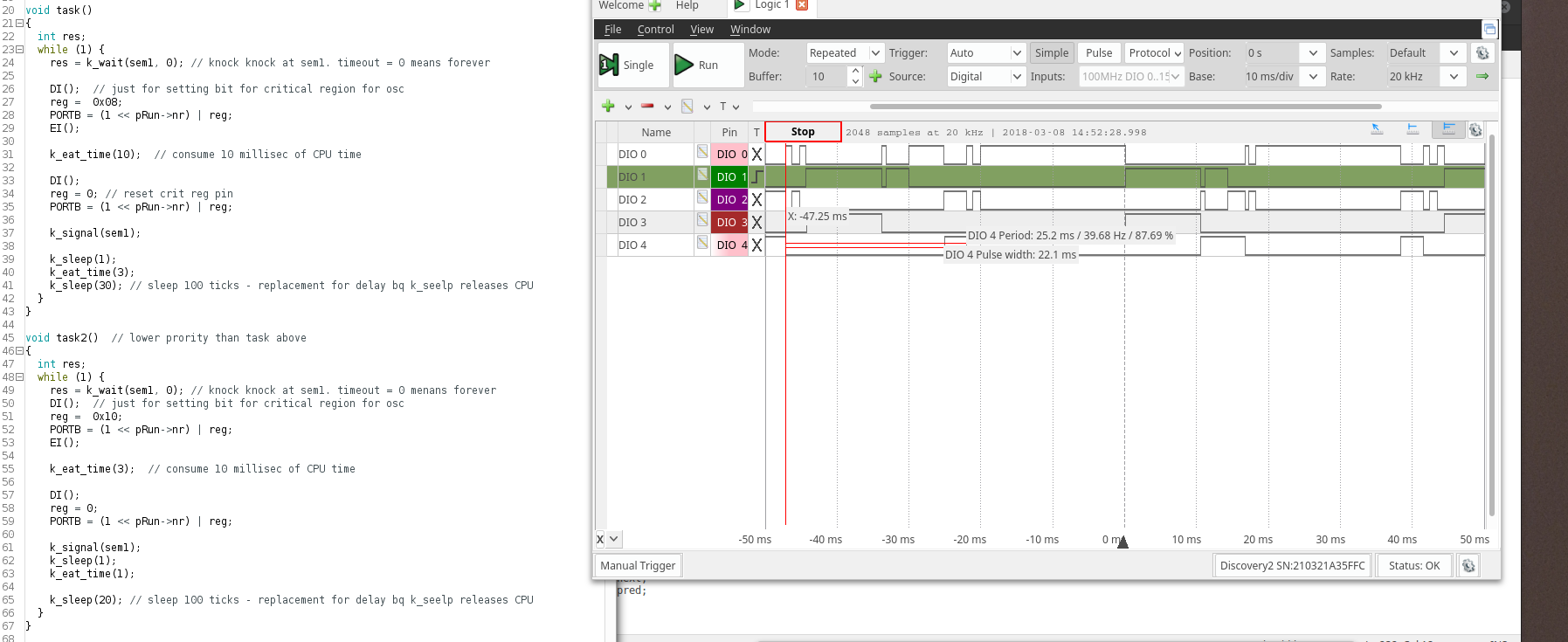
Task: Click the plot settings gear above the waveform
Action: [x=1475, y=130]
